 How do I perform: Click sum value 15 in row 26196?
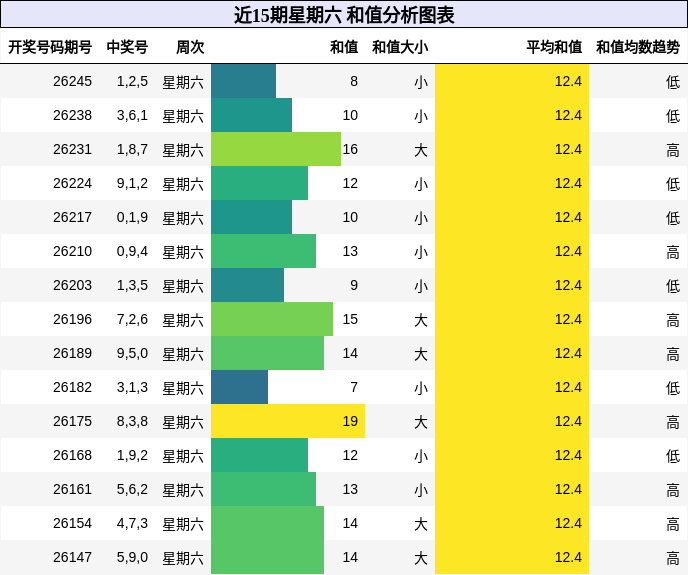tap(350, 319)
